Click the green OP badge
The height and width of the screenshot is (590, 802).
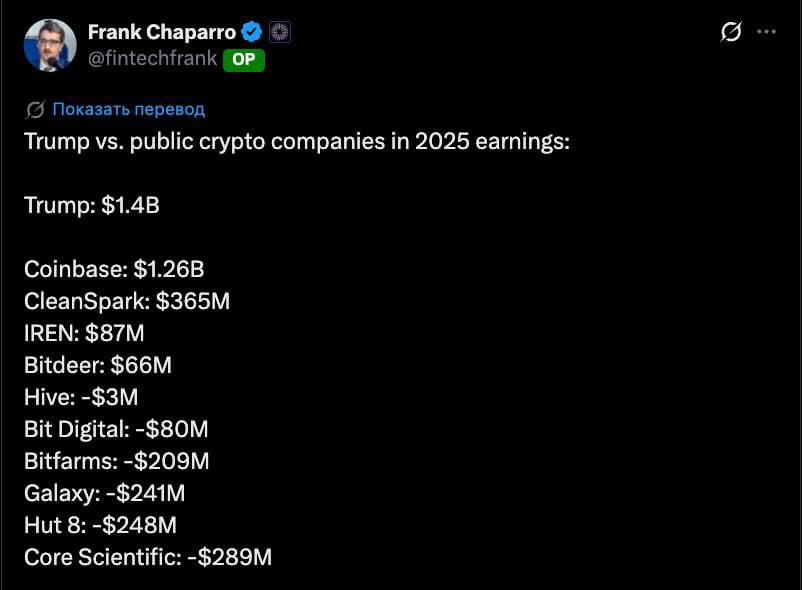point(244,60)
